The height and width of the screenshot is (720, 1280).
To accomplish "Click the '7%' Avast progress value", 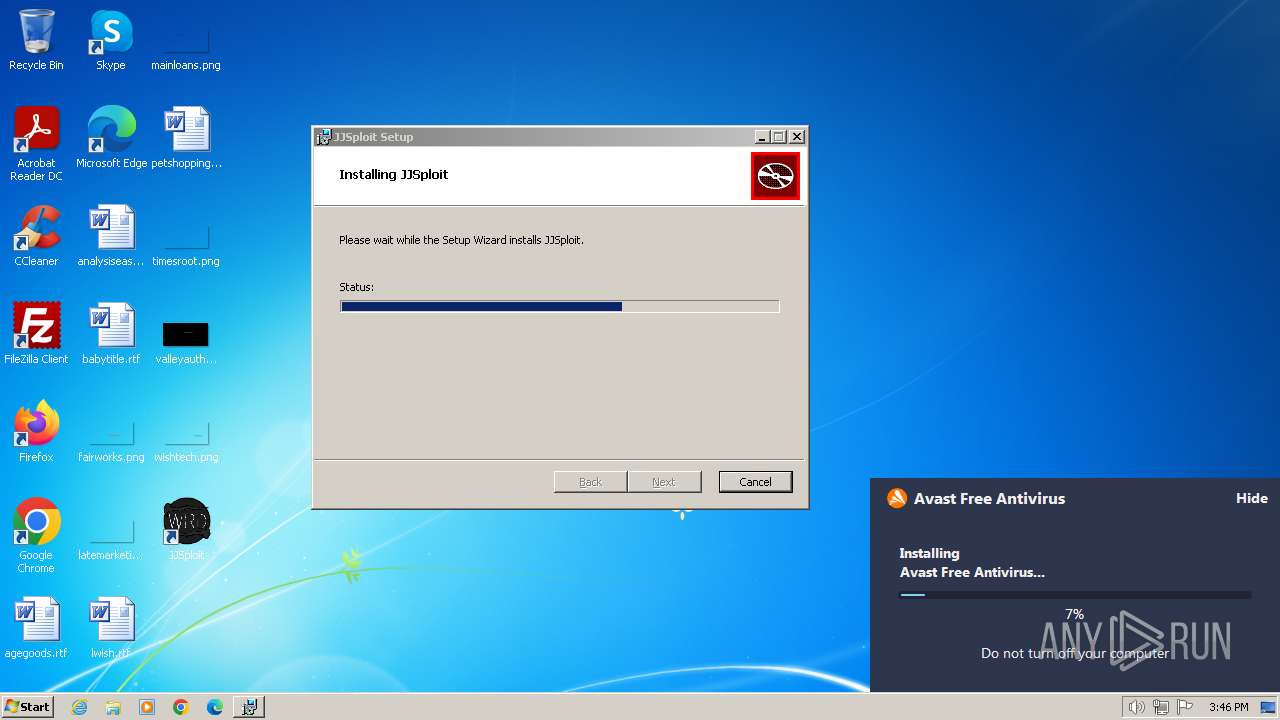I will (x=1075, y=614).
